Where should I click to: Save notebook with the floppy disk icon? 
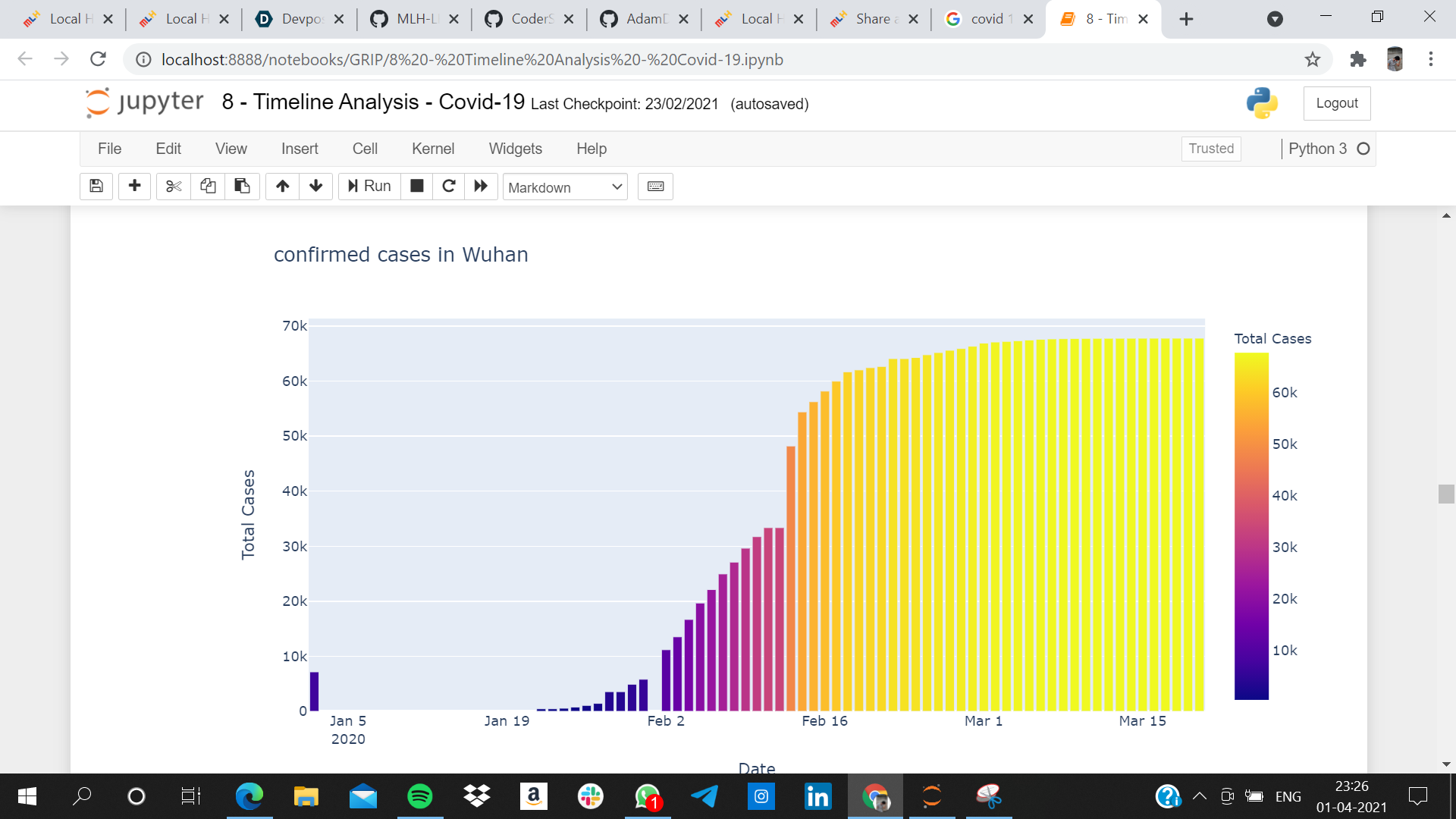pyautogui.click(x=96, y=187)
